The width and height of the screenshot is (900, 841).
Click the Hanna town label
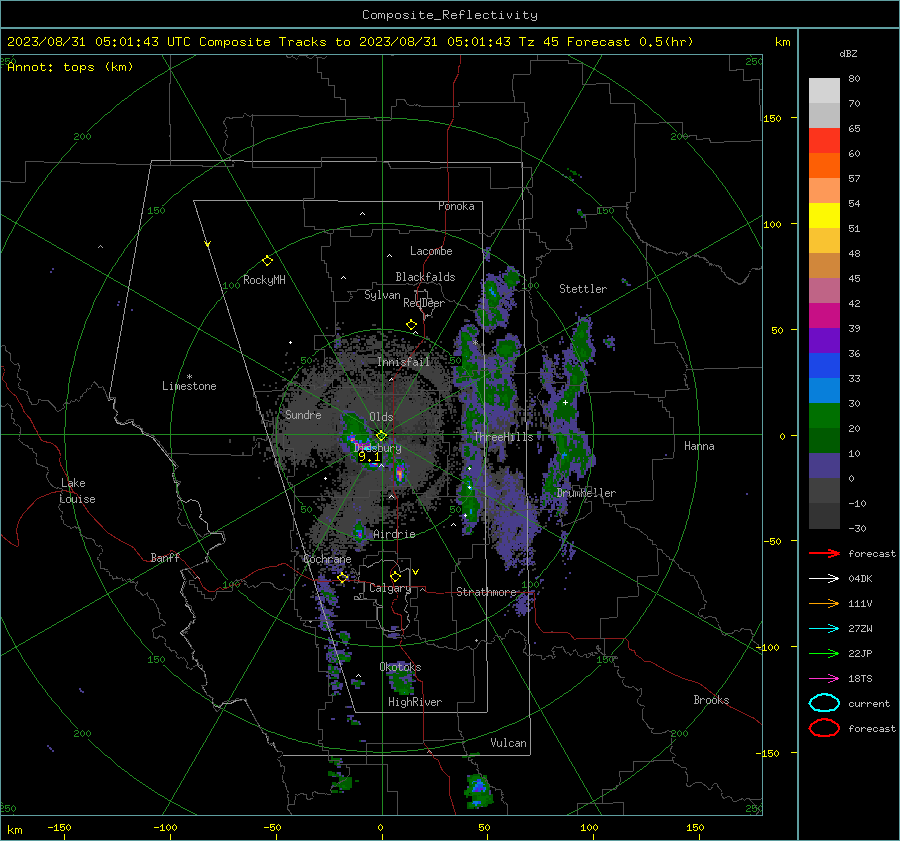699,446
